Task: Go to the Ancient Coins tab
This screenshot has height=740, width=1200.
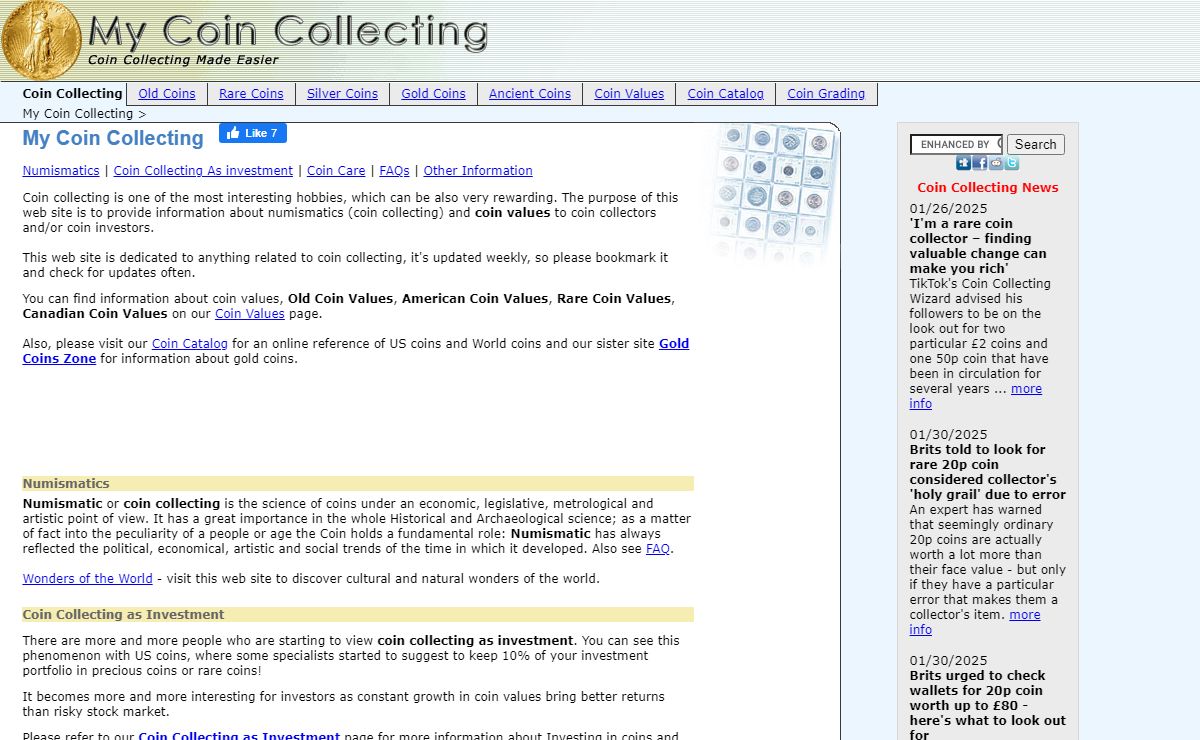Action: [530, 94]
